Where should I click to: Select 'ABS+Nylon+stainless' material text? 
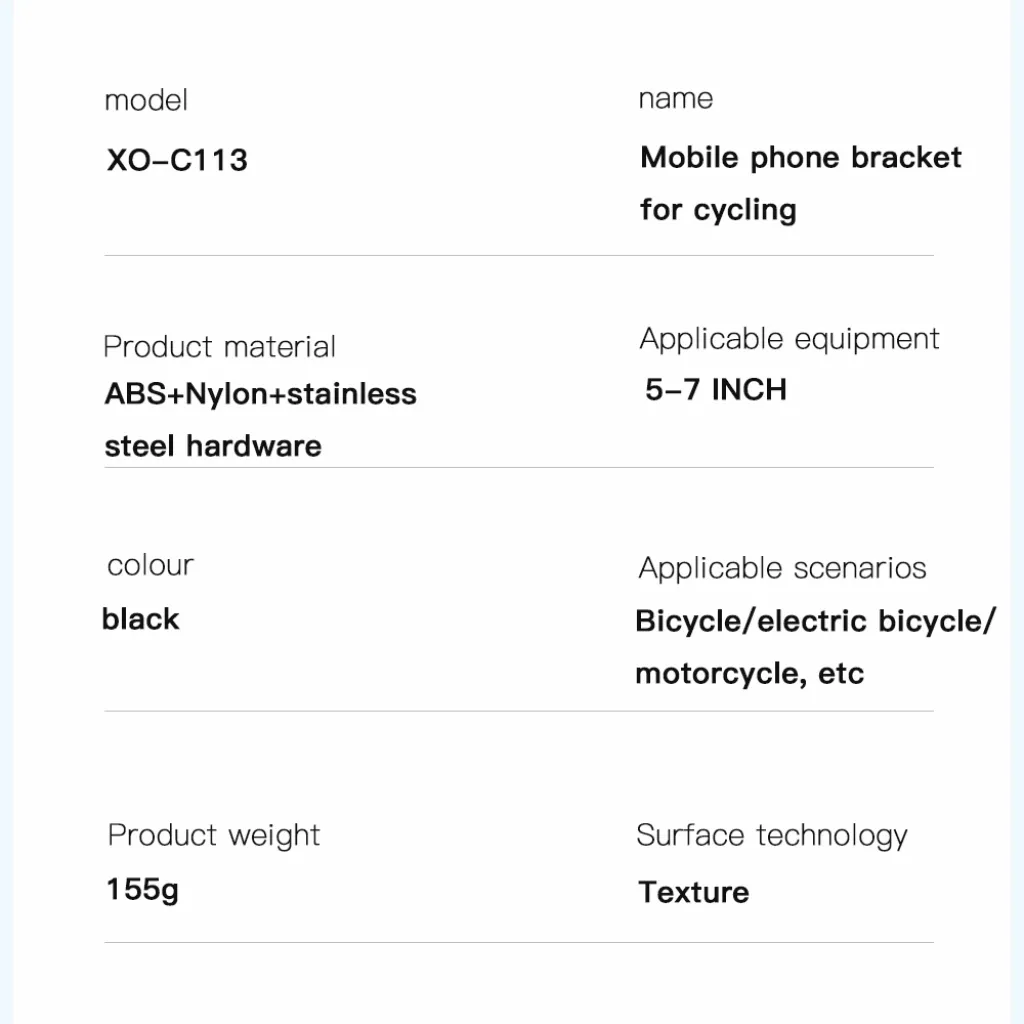(261, 394)
